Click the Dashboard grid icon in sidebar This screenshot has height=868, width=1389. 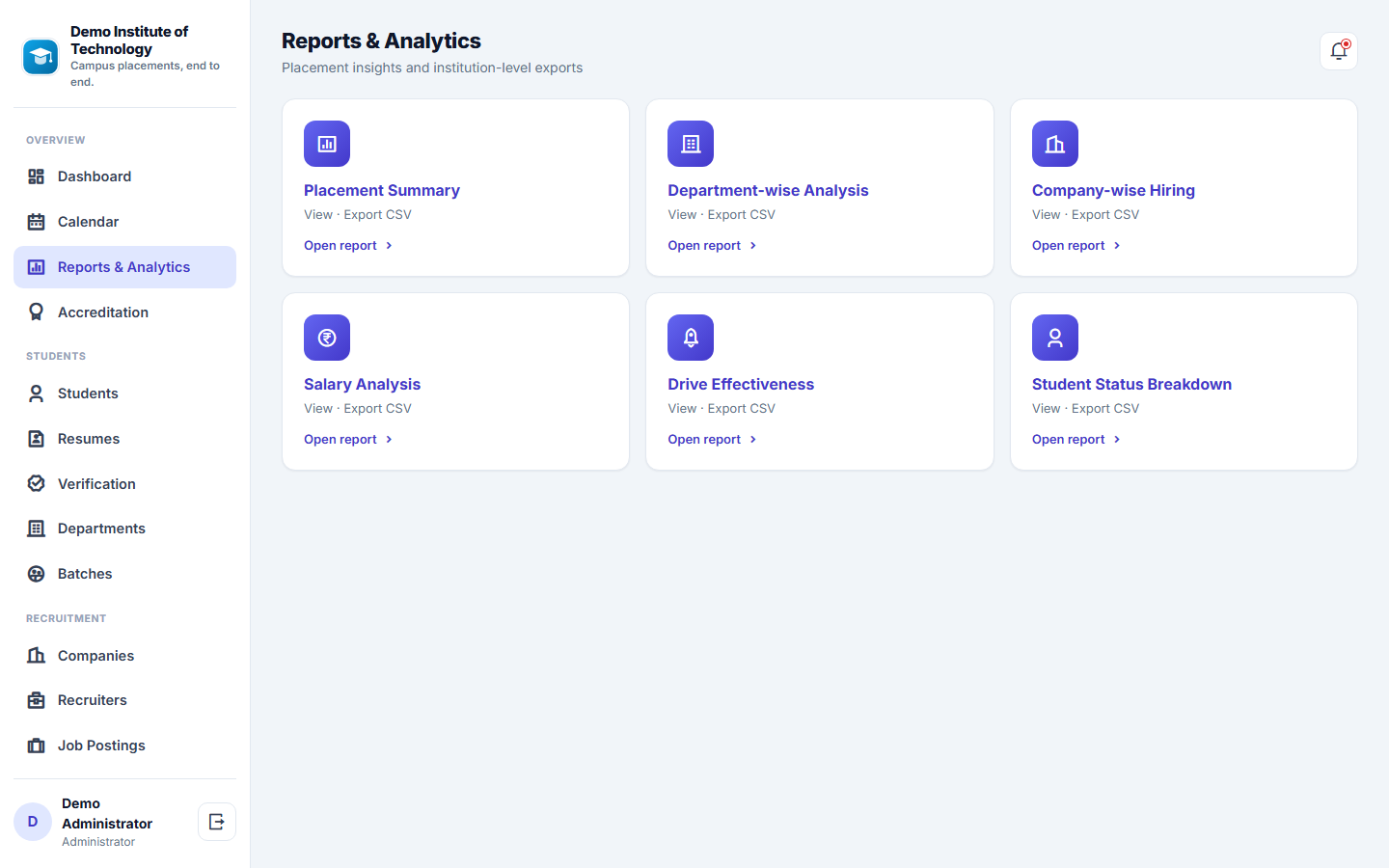(37, 176)
